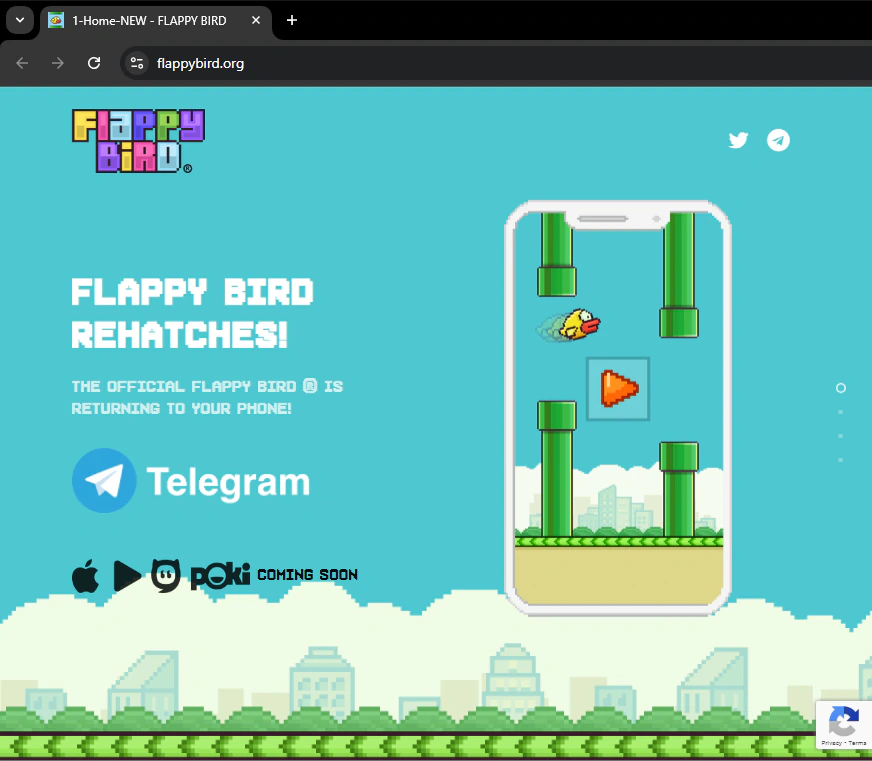The height and width of the screenshot is (761, 872).
Task: Select the 1-Home-NEW - FLAPPY BIRD tab
Action: coord(156,21)
